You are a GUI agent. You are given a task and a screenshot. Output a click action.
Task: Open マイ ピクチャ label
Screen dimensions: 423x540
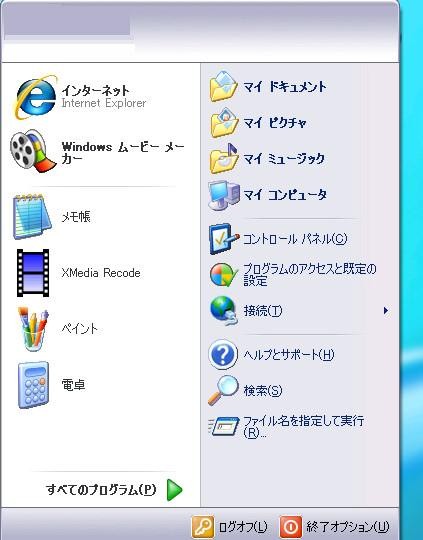[275, 123]
